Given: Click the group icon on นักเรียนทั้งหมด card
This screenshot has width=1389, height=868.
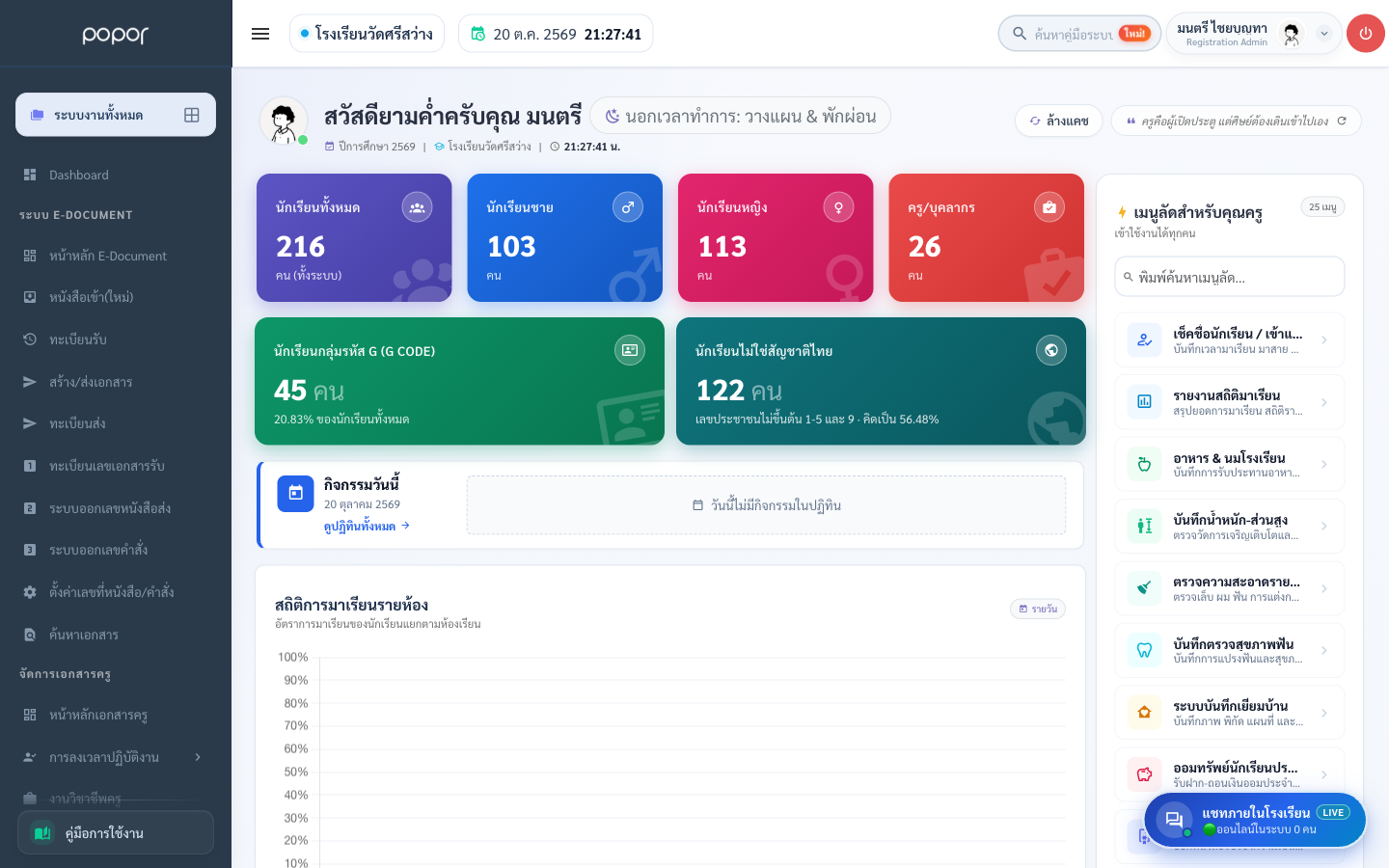Looking at the screenshot, I should pyautogui.click(x=417, y=207).
